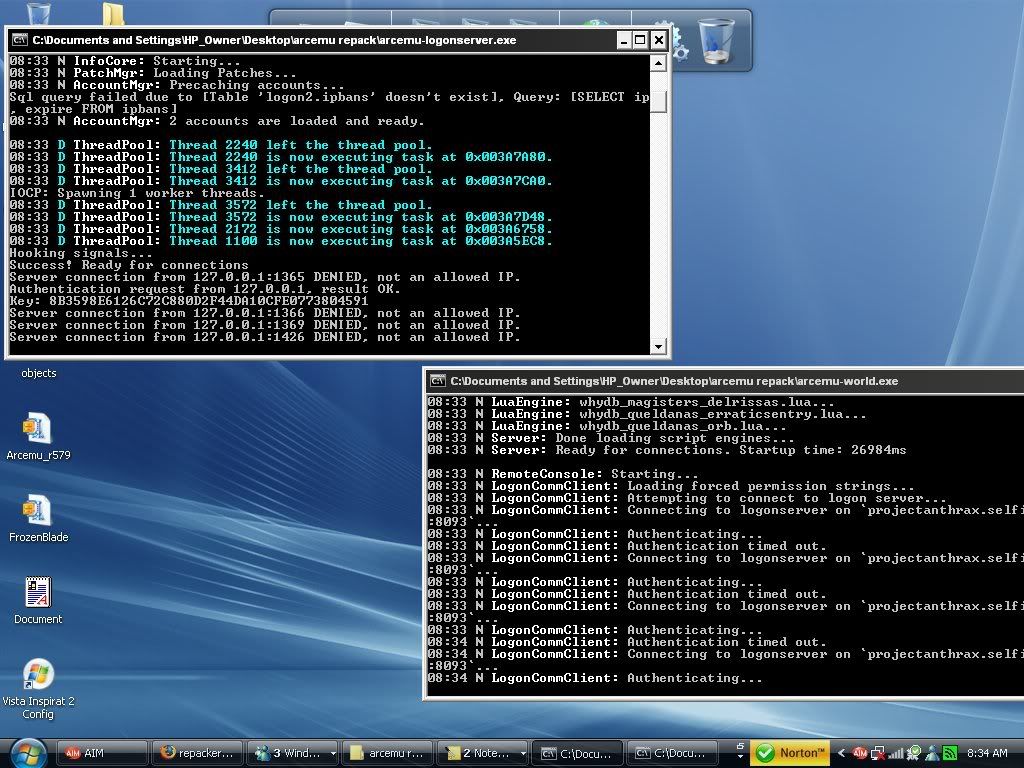
Task: Click the C:\Docu... taskbar button next to 2 Note
Action: [577, 753]
